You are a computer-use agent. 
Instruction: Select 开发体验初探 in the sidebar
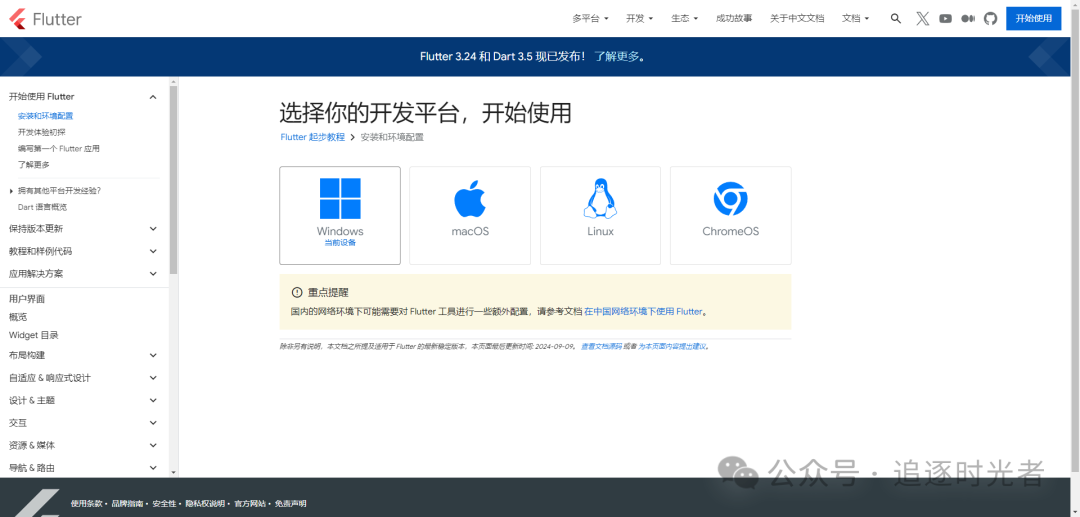point(41,132)
